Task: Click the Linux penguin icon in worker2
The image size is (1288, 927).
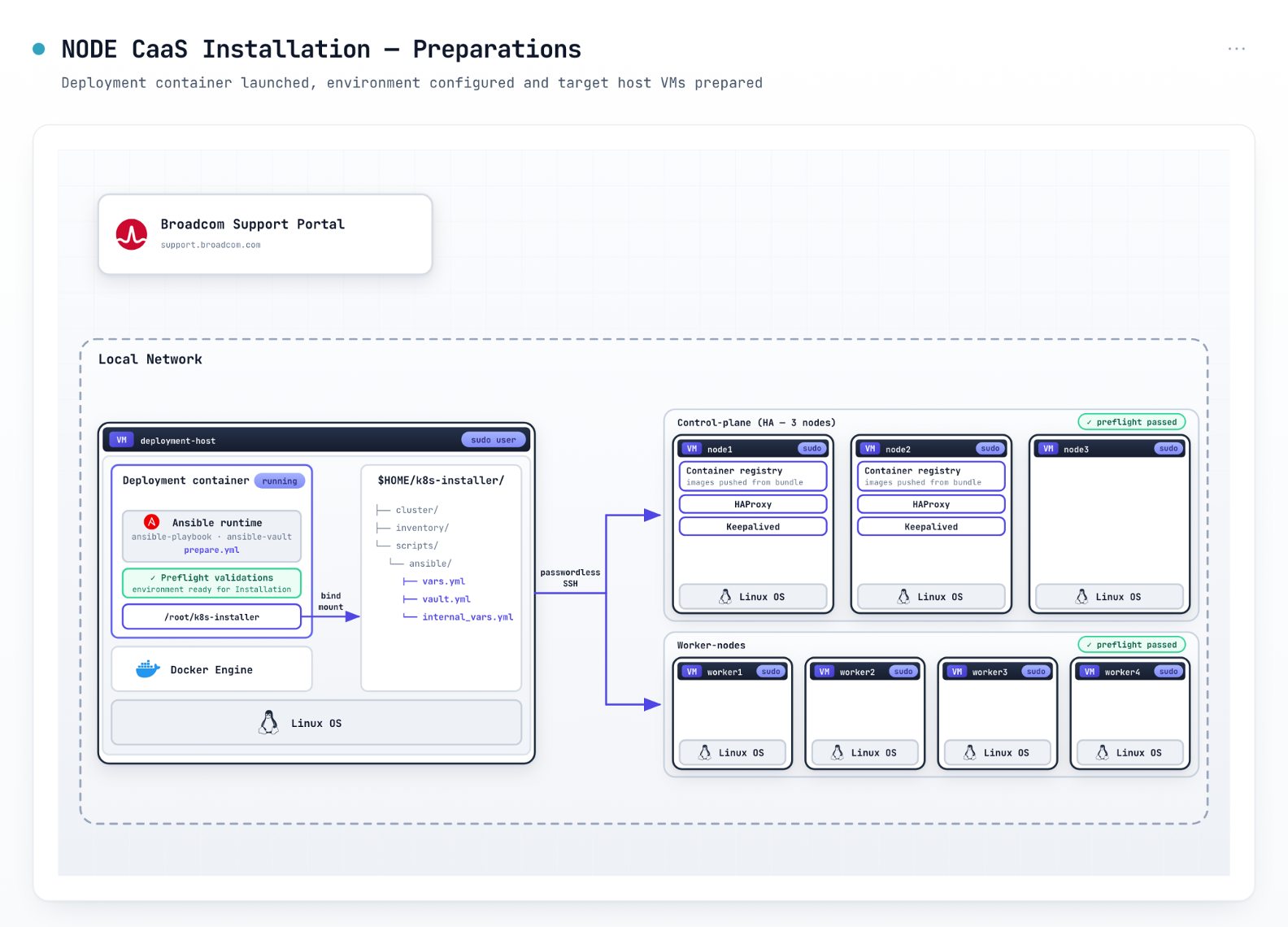Action: 838,753
